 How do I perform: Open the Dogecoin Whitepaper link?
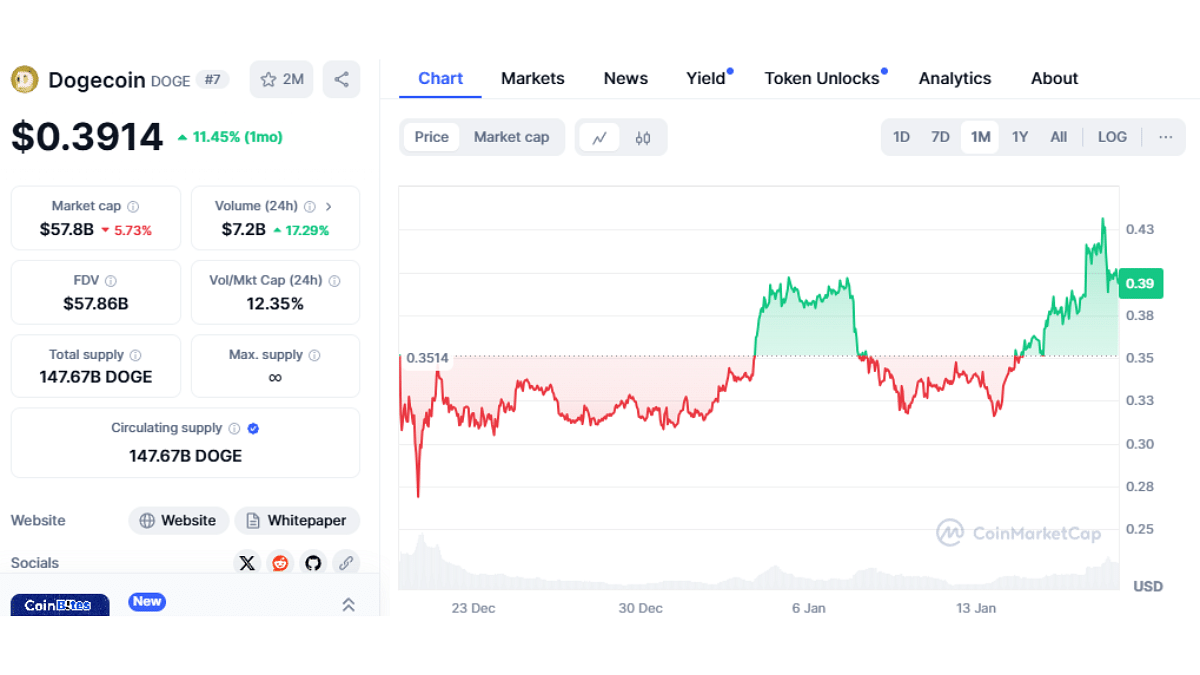[x=297, y=521]
